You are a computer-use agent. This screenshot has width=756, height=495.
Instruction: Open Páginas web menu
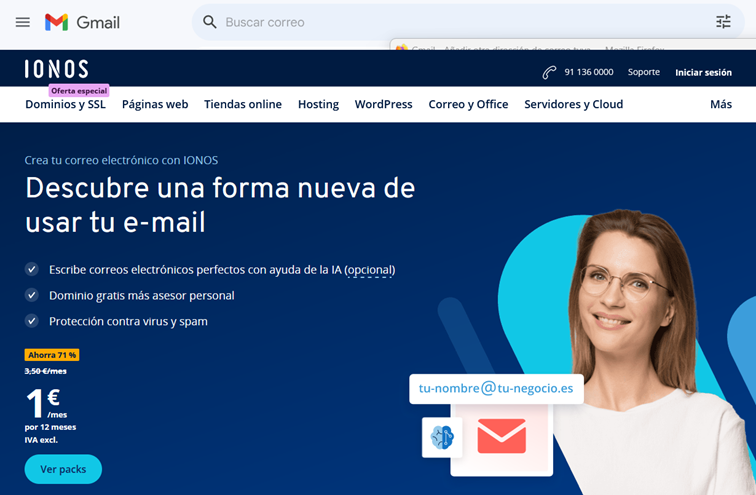155,104
